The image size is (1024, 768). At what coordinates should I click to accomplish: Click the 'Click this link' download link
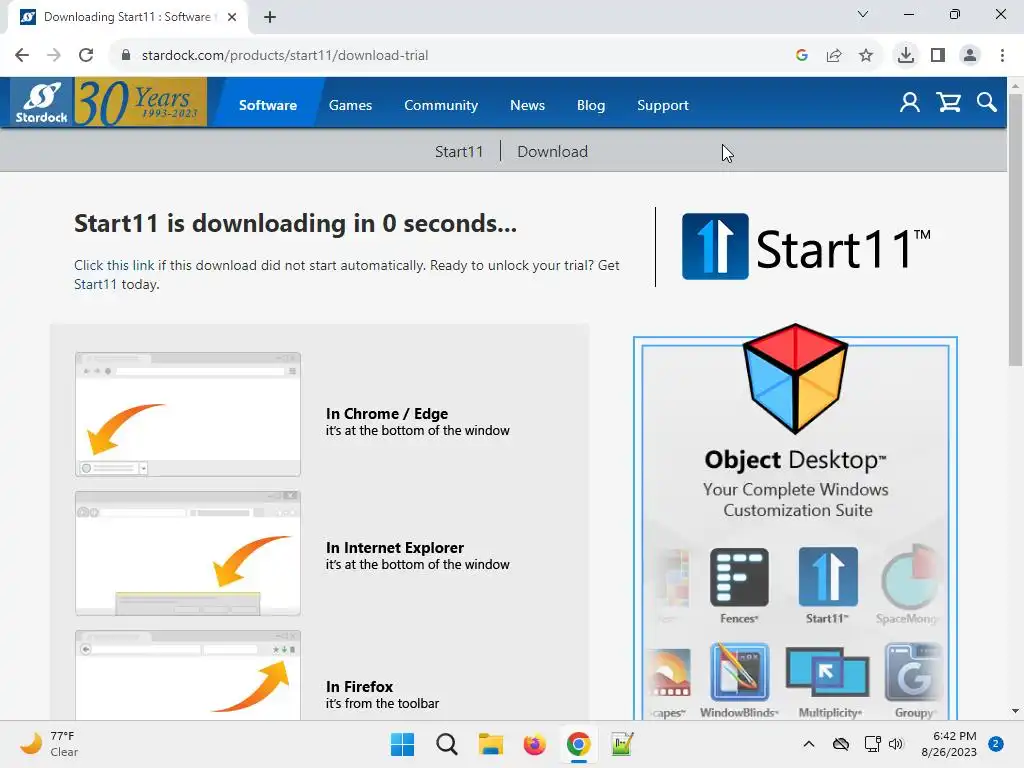point(114,265)
